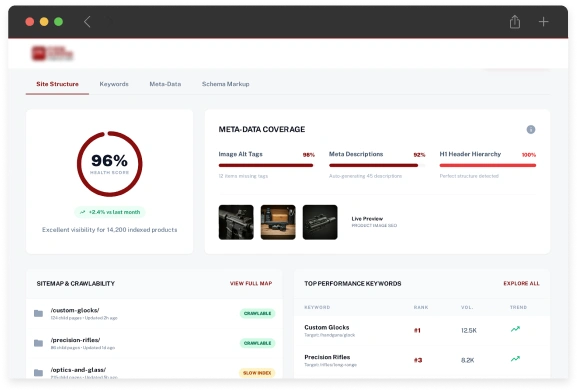Viewport: 579px width, 392px height.
Task: Select the /precision-rifles/ sitemap row
Action: coord(154,343)
